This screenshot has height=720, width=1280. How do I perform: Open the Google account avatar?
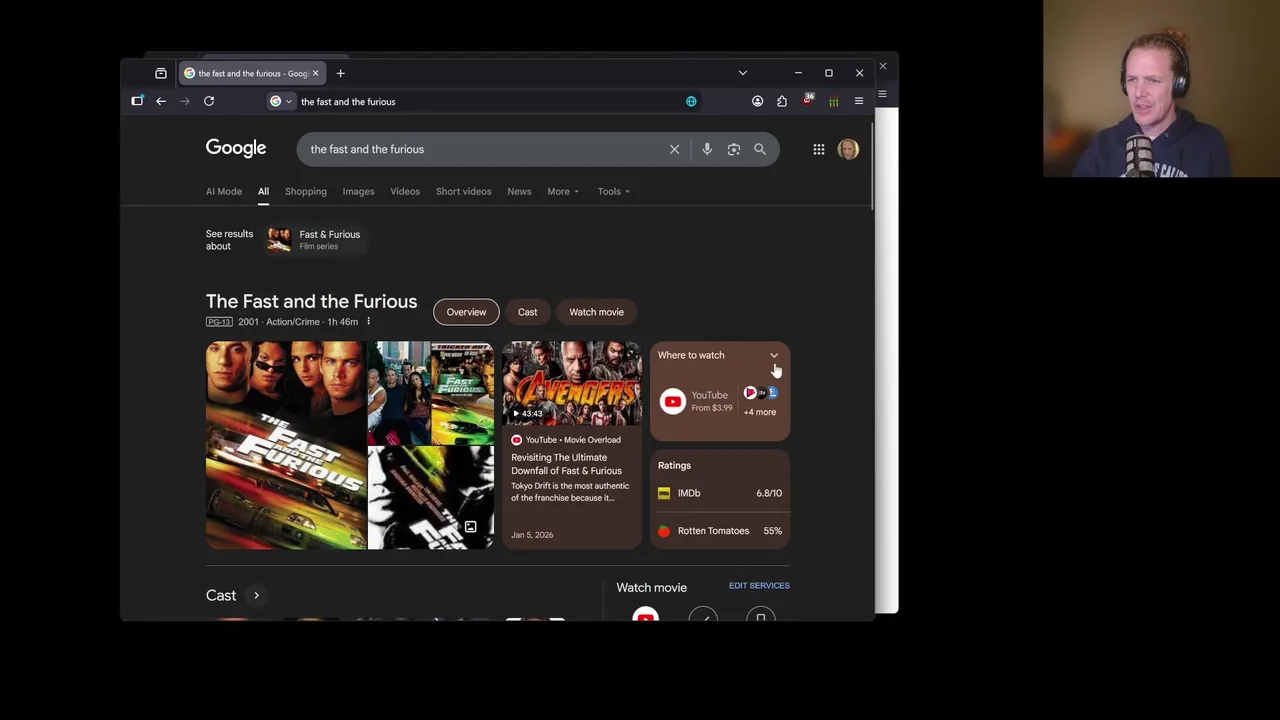coord(848,149)
